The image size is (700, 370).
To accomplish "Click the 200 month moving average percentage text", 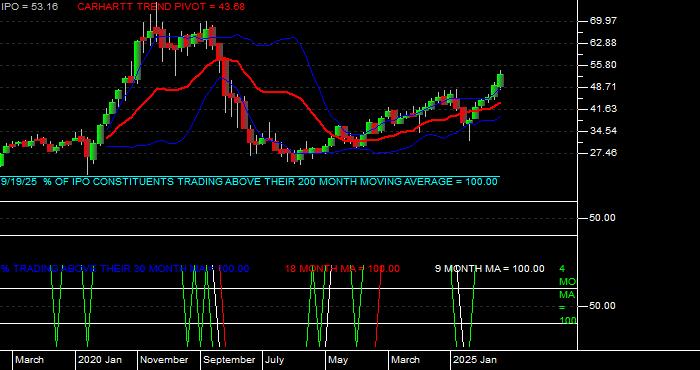I will pyautogui.click(x=249, y=182).
